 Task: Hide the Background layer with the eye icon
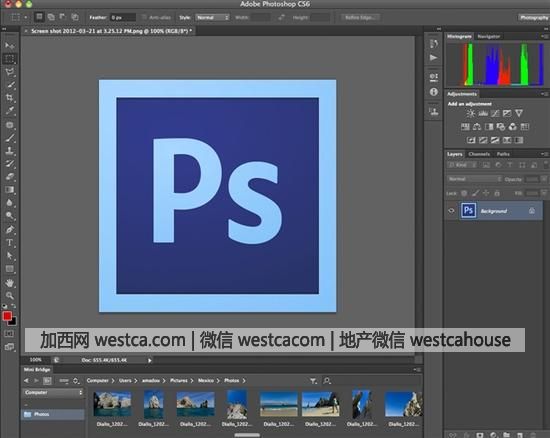tap(451, 211)
